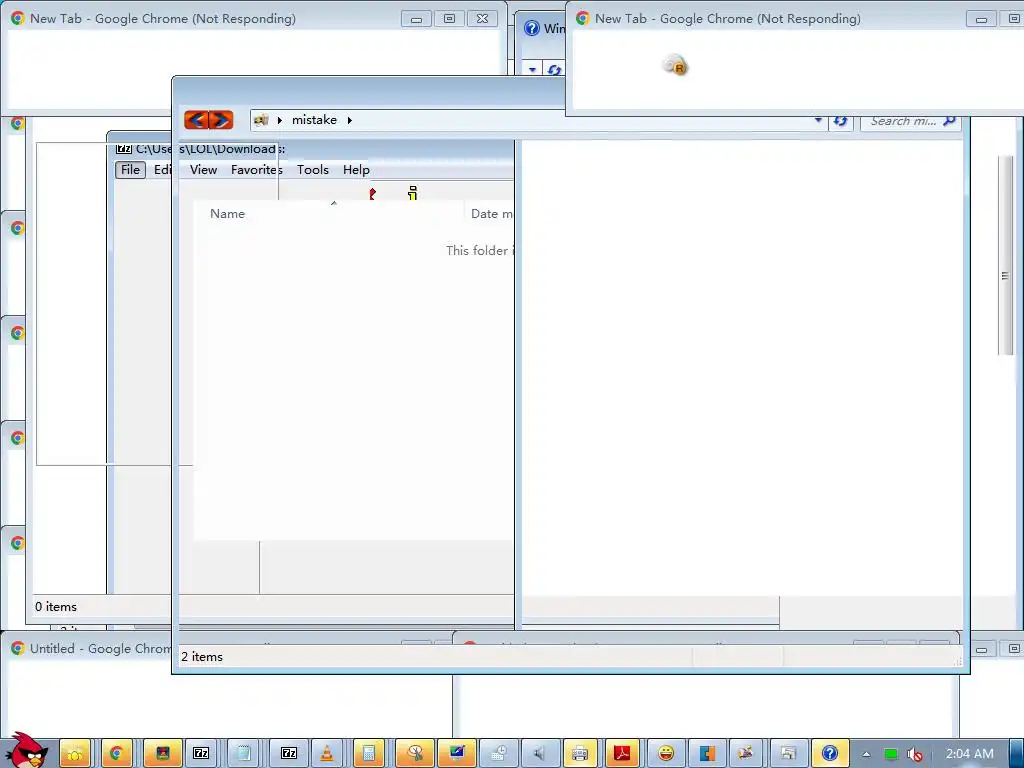Click the C:\Users\LOL\Downloads 7-Zip title text

point(210,149)
